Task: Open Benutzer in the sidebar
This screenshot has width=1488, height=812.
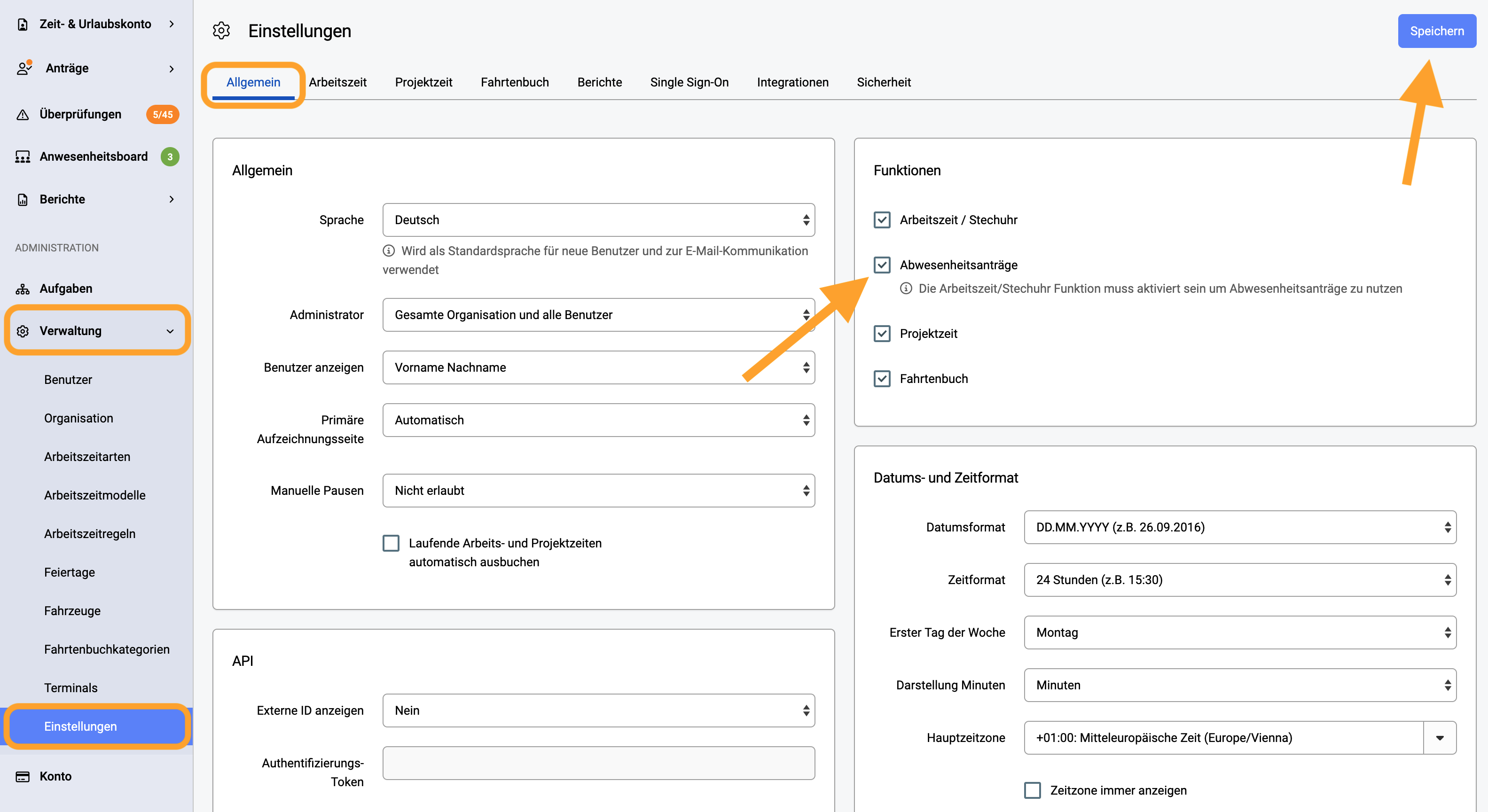Action: pos(68,379)
